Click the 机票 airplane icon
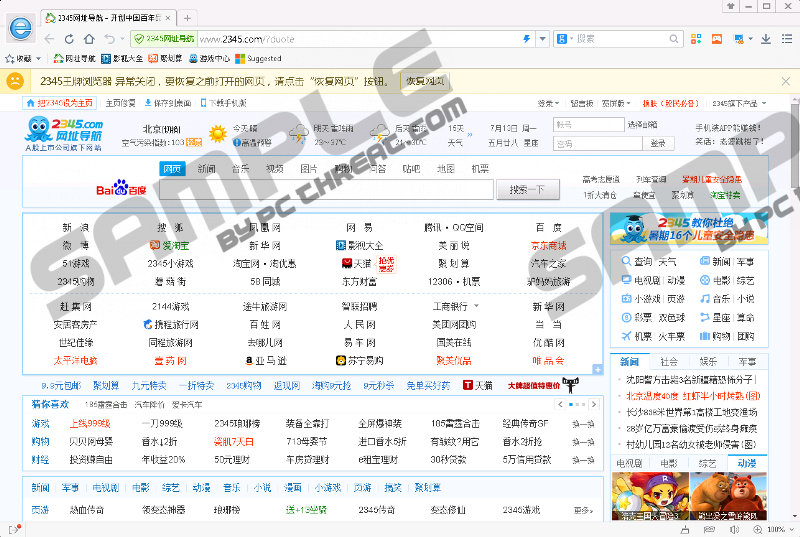The height and width of the screenshot is (537, 800). (x=626, y=336)
